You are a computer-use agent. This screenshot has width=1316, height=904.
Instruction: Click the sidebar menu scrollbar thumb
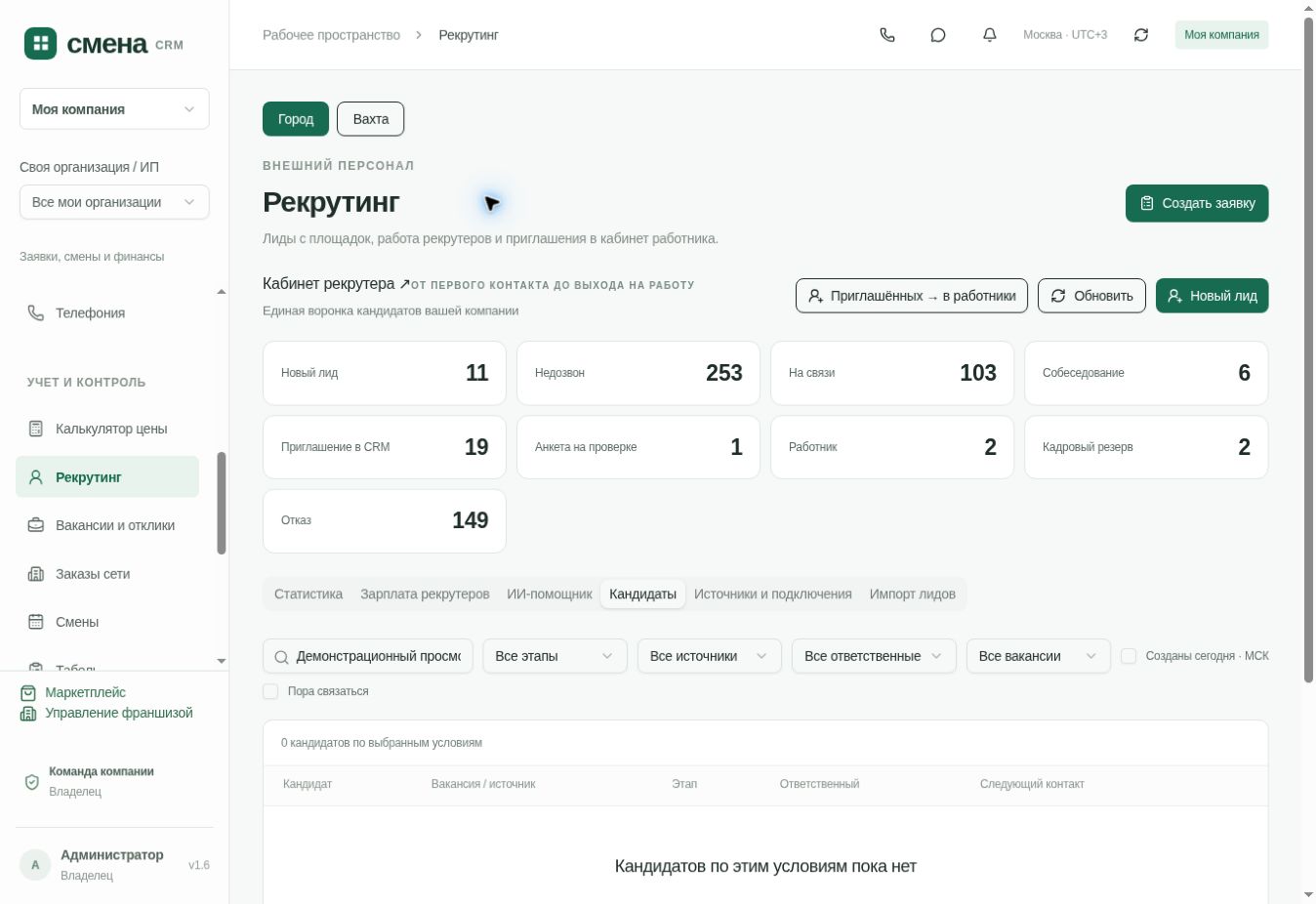pos(222,503)
